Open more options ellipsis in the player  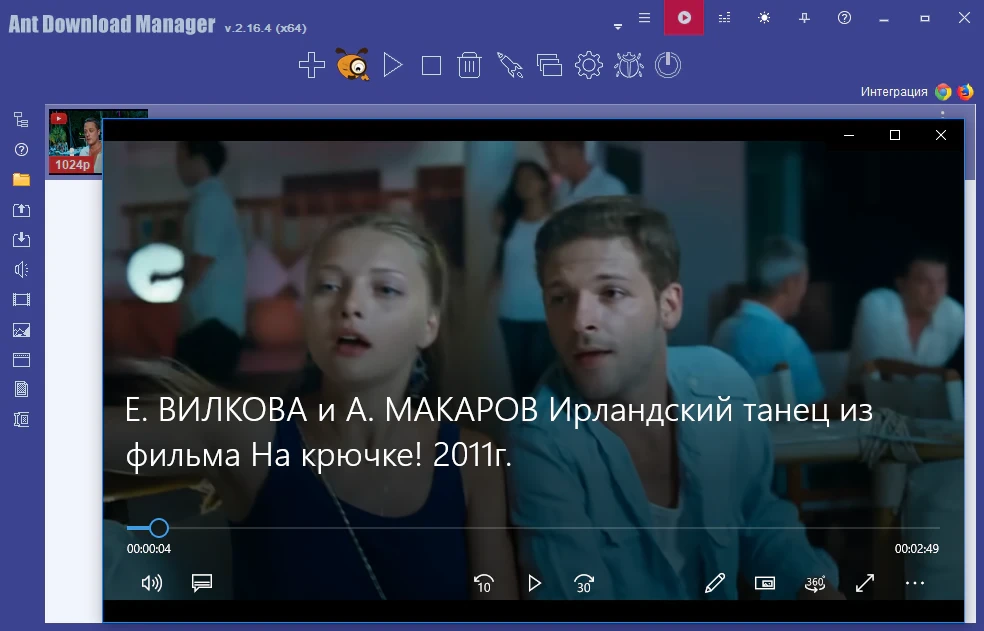(x=915, y=583)
